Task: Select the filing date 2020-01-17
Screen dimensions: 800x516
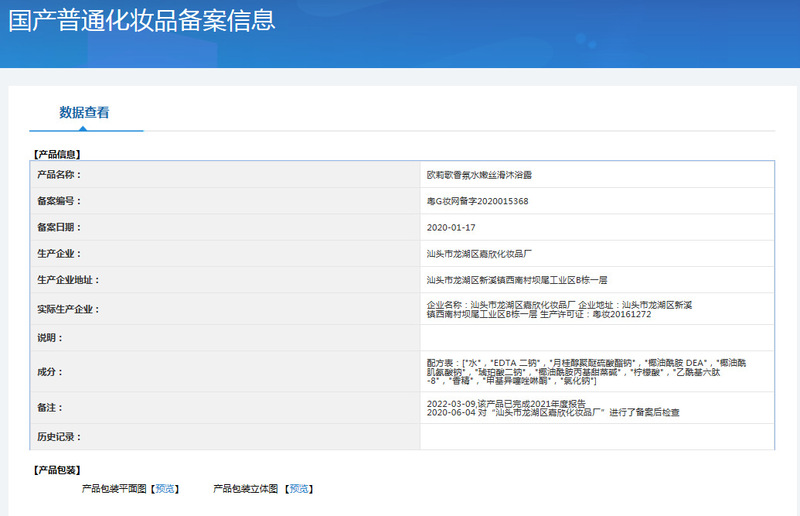Action: [x=451, y=228]
